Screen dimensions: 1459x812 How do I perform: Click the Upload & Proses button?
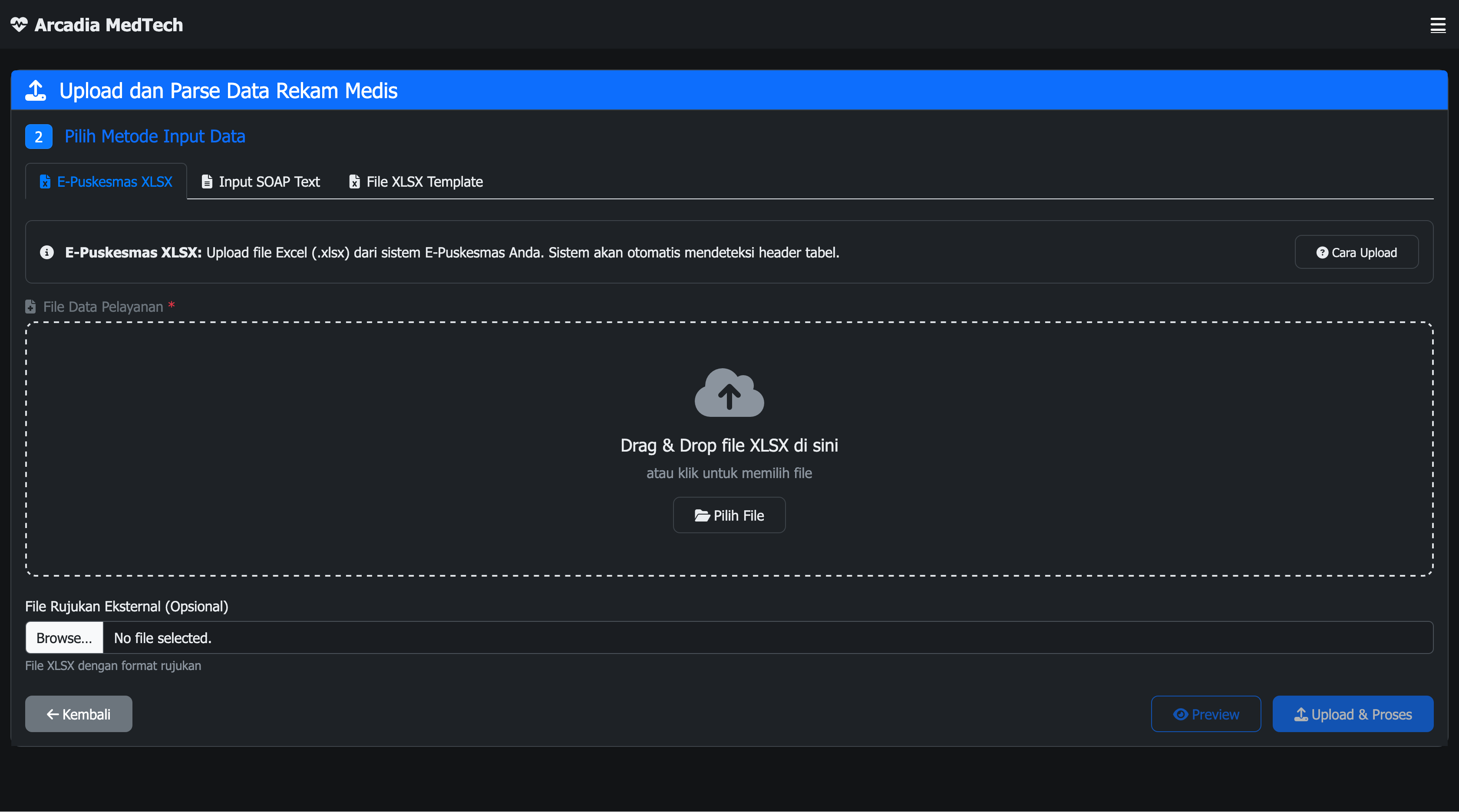pos(1353,714)
